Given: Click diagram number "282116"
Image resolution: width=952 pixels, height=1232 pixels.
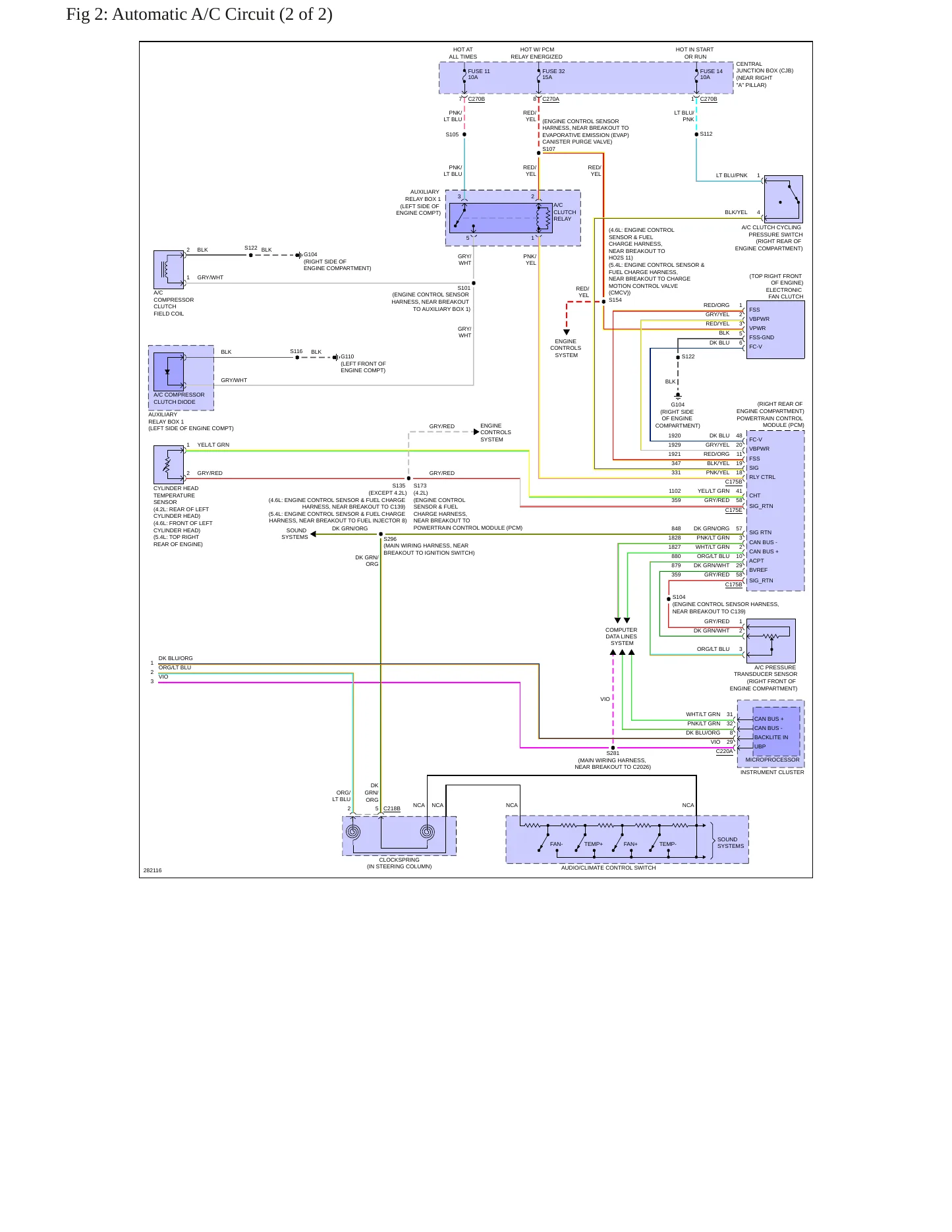Looking at the screenshot, I should pos(152,870).
